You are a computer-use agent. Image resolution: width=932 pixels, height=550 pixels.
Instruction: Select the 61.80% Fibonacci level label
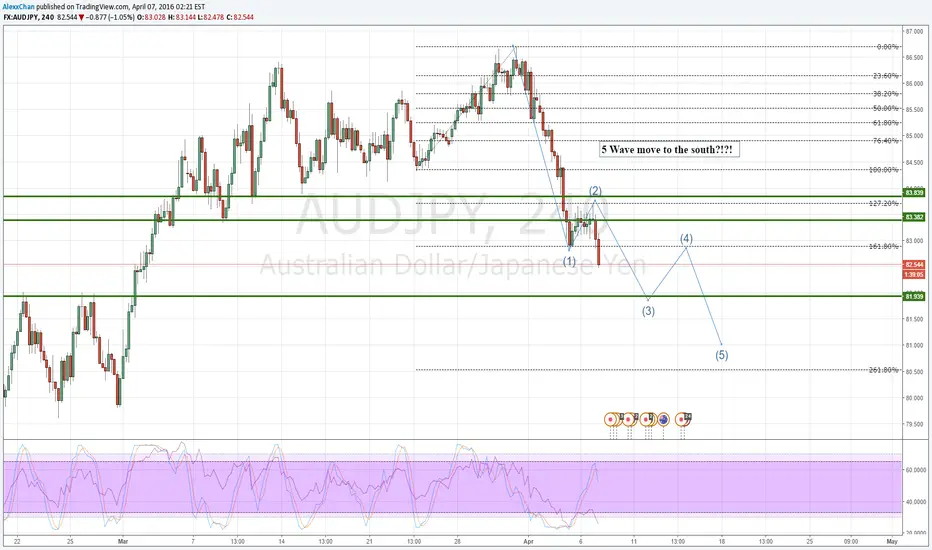click(x=886, y=122)
